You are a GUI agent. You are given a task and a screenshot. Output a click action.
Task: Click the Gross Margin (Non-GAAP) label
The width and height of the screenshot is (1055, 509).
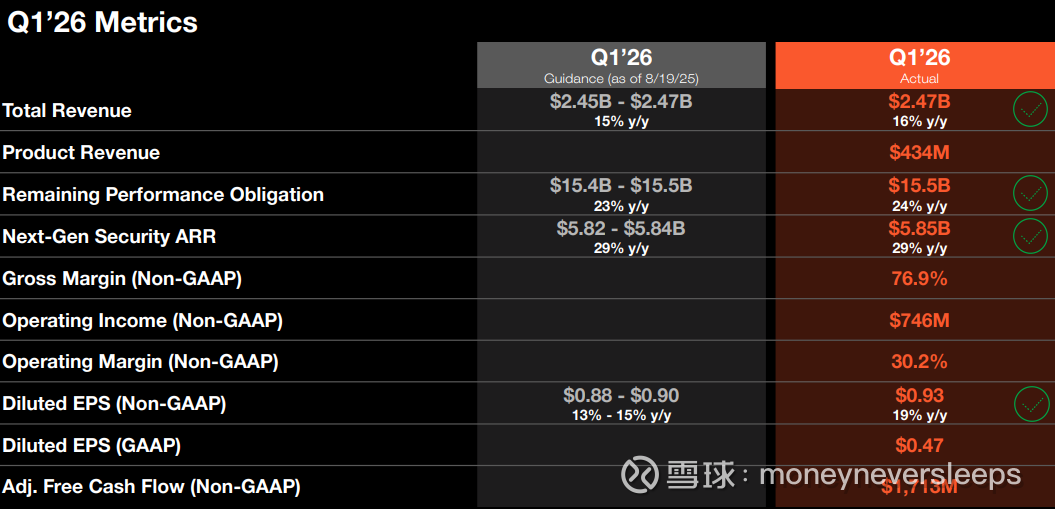122,279
